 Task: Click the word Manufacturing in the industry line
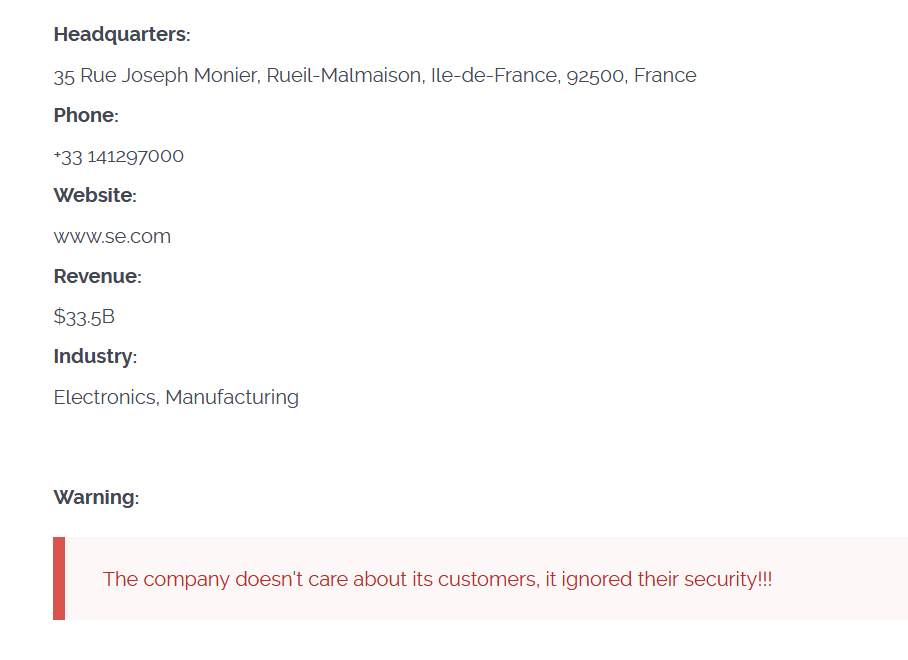[232, 398]
